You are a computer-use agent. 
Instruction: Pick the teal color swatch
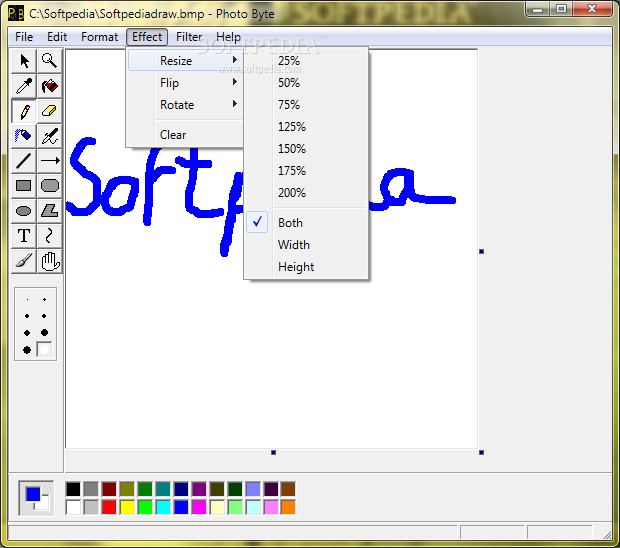tap(163, 489)
